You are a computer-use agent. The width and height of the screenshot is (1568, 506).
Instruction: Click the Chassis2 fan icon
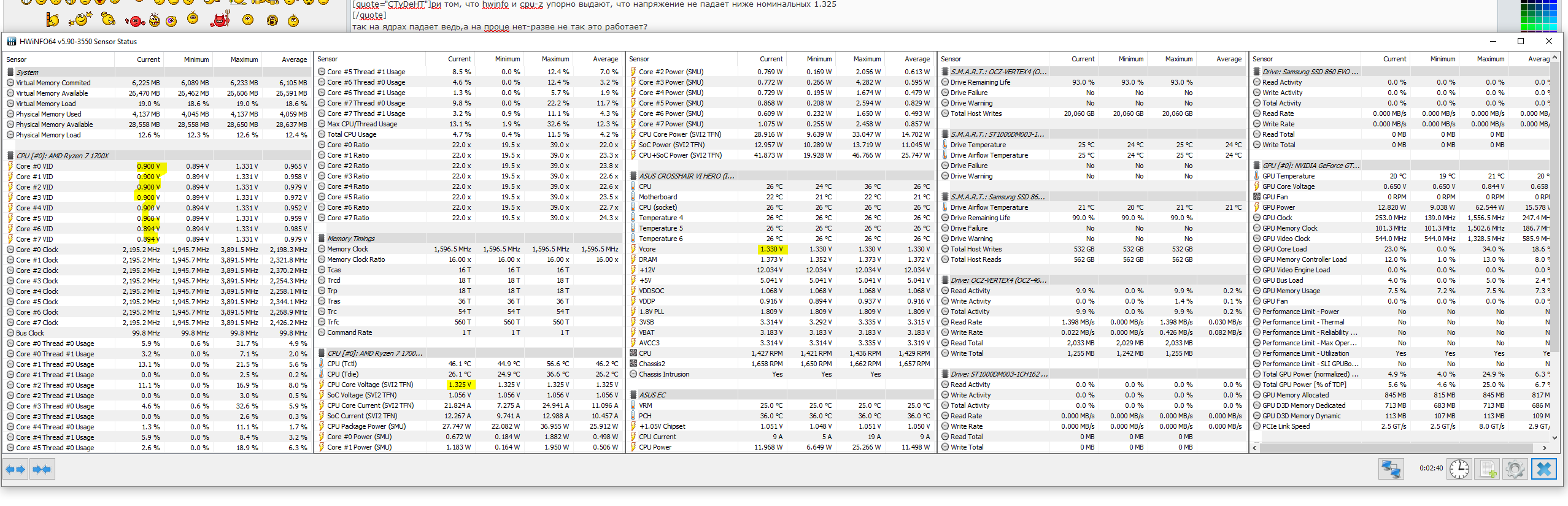633,364
